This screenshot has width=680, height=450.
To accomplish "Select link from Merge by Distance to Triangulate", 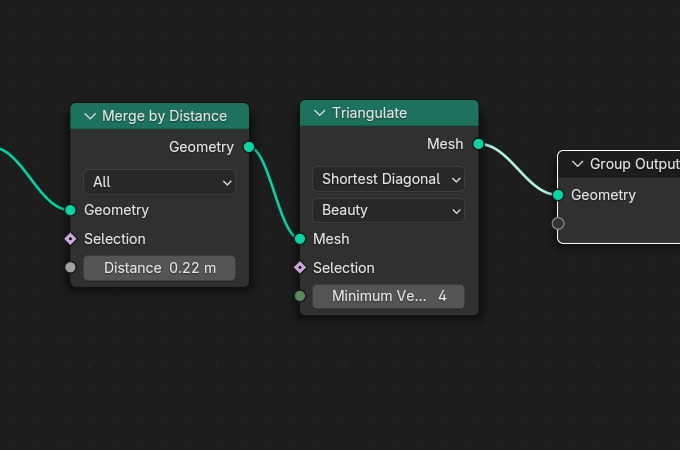I will pyautogui.click(x=275, y=193).
